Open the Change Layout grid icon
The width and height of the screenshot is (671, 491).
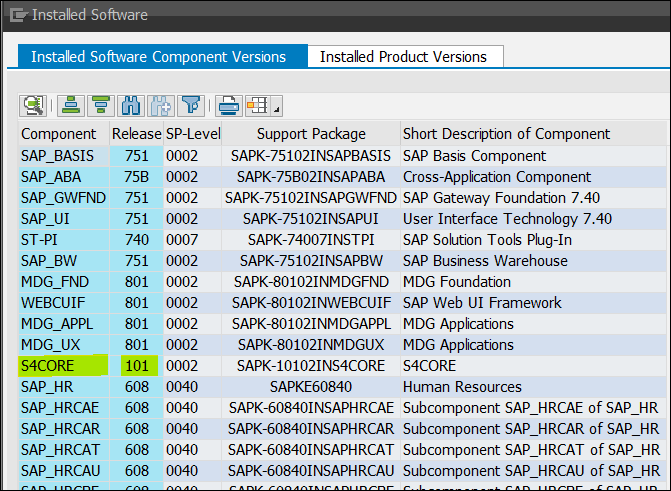tap(258, 106)
